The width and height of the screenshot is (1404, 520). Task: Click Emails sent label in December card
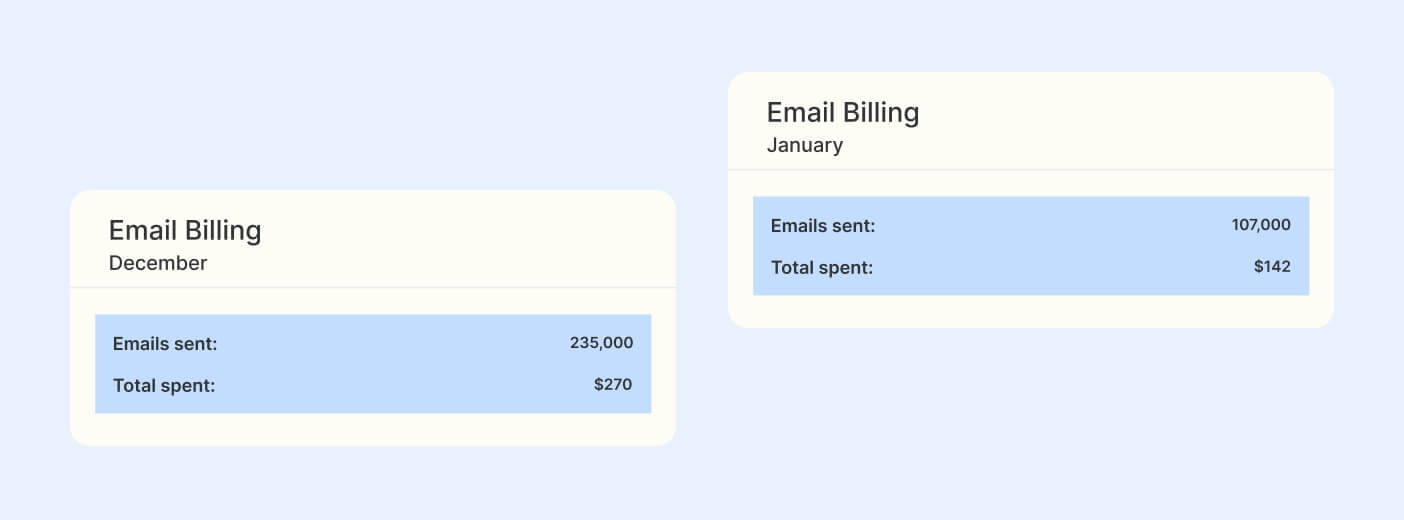(165, 344)
